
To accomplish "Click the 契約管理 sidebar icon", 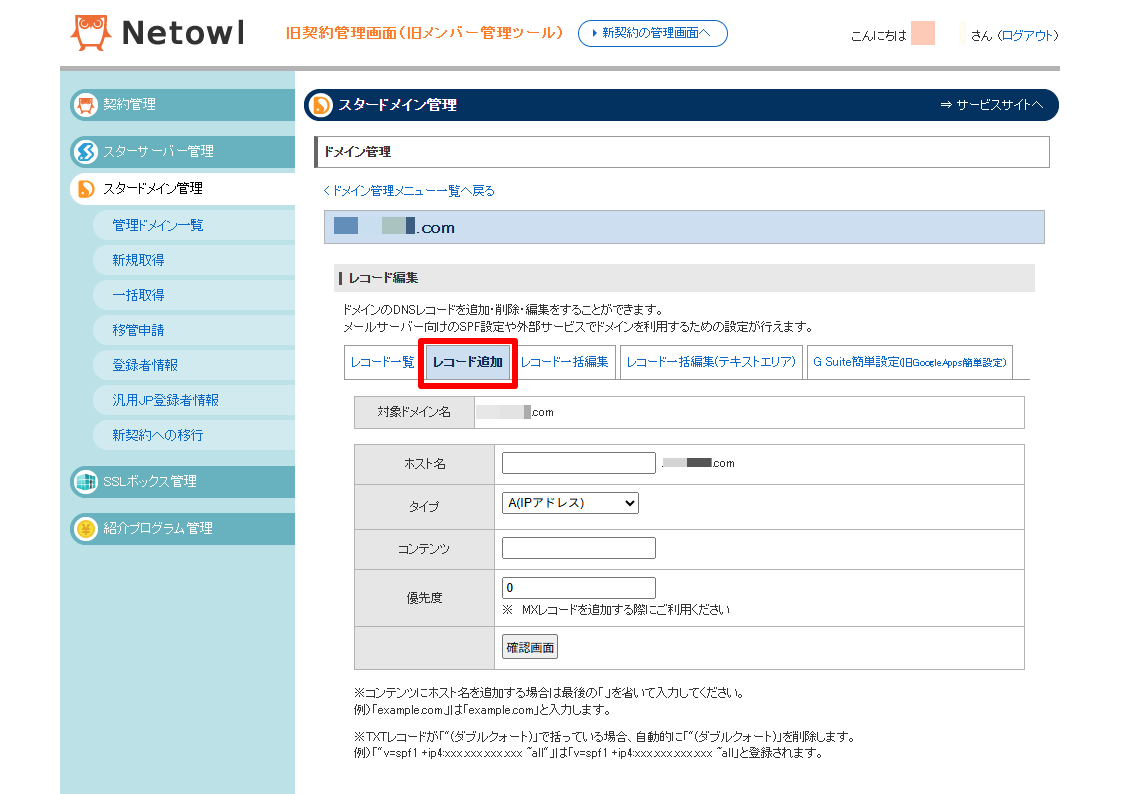I will point(86,105).
